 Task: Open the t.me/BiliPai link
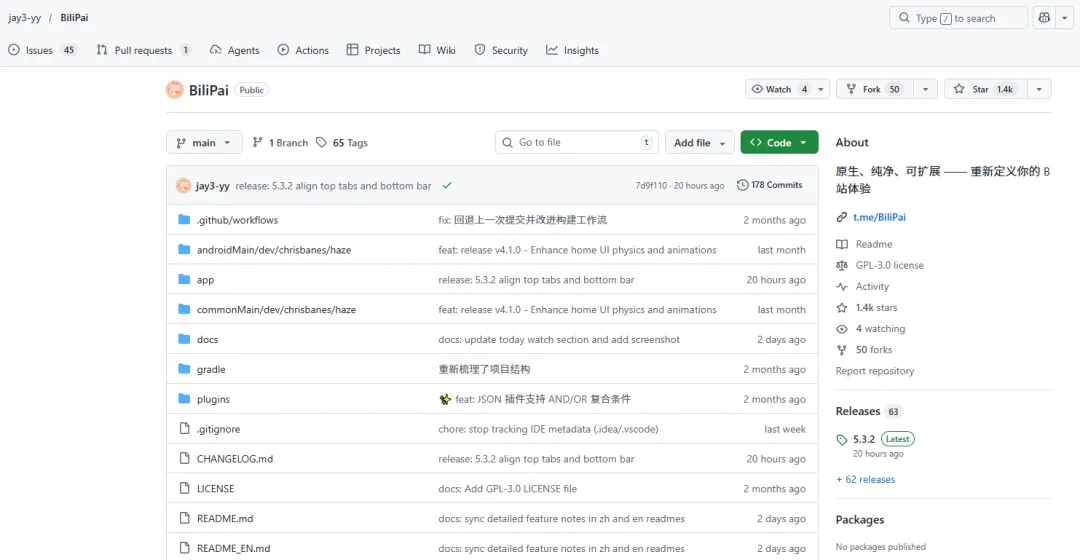pos(879,217)
